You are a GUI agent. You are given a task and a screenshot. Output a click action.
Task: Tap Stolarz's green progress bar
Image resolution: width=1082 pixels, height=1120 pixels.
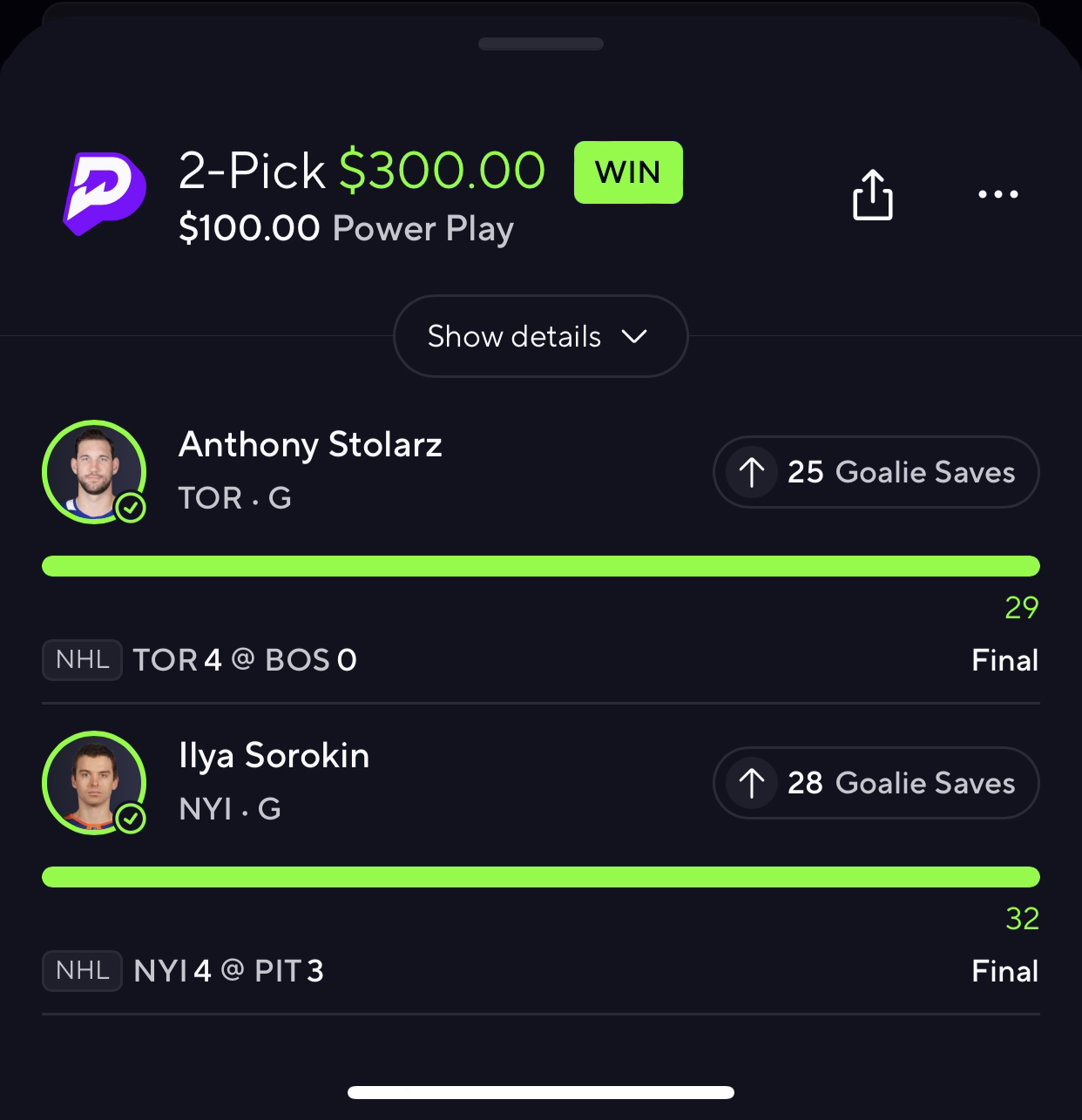point(541,566)
